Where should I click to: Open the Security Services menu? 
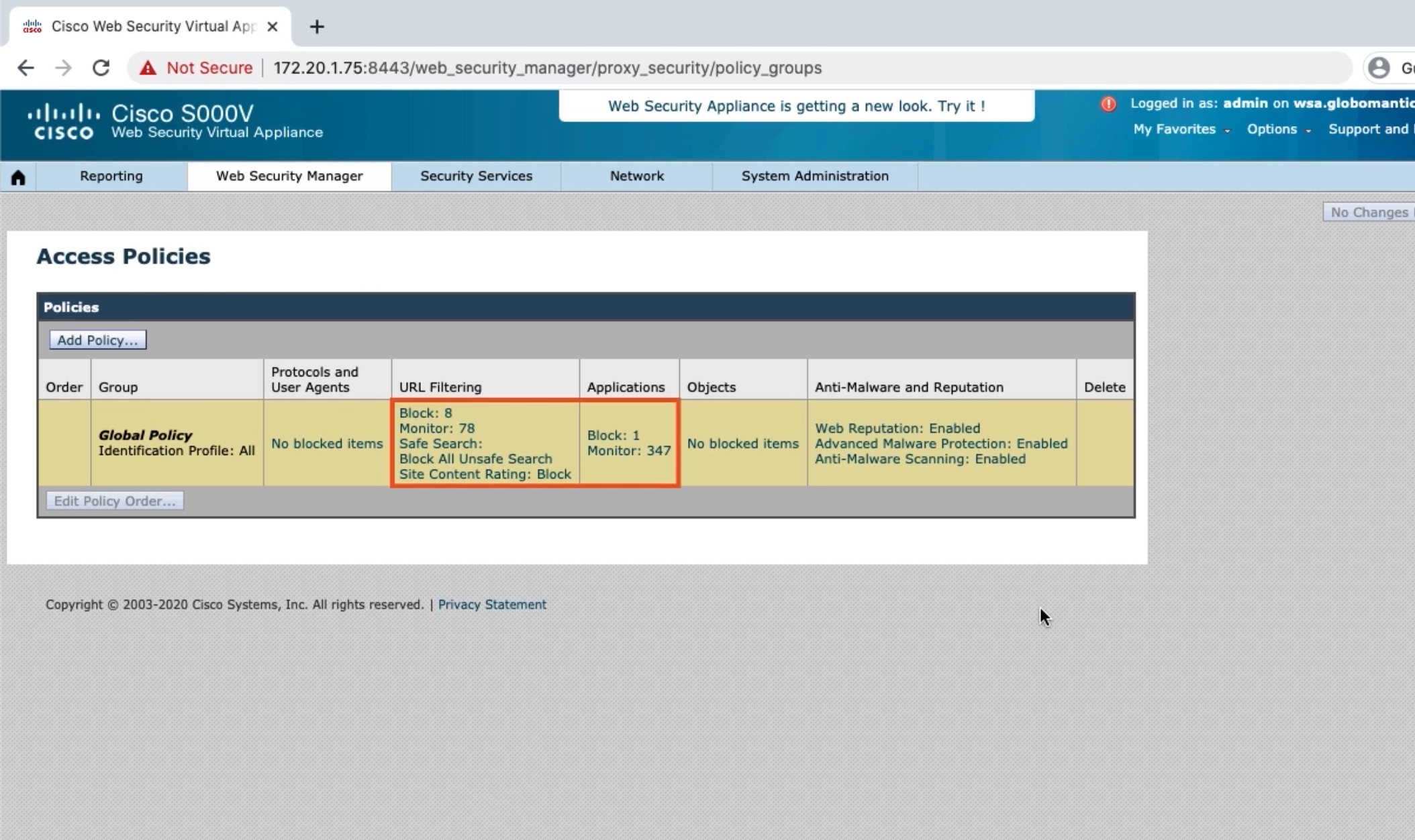[476, 176]
